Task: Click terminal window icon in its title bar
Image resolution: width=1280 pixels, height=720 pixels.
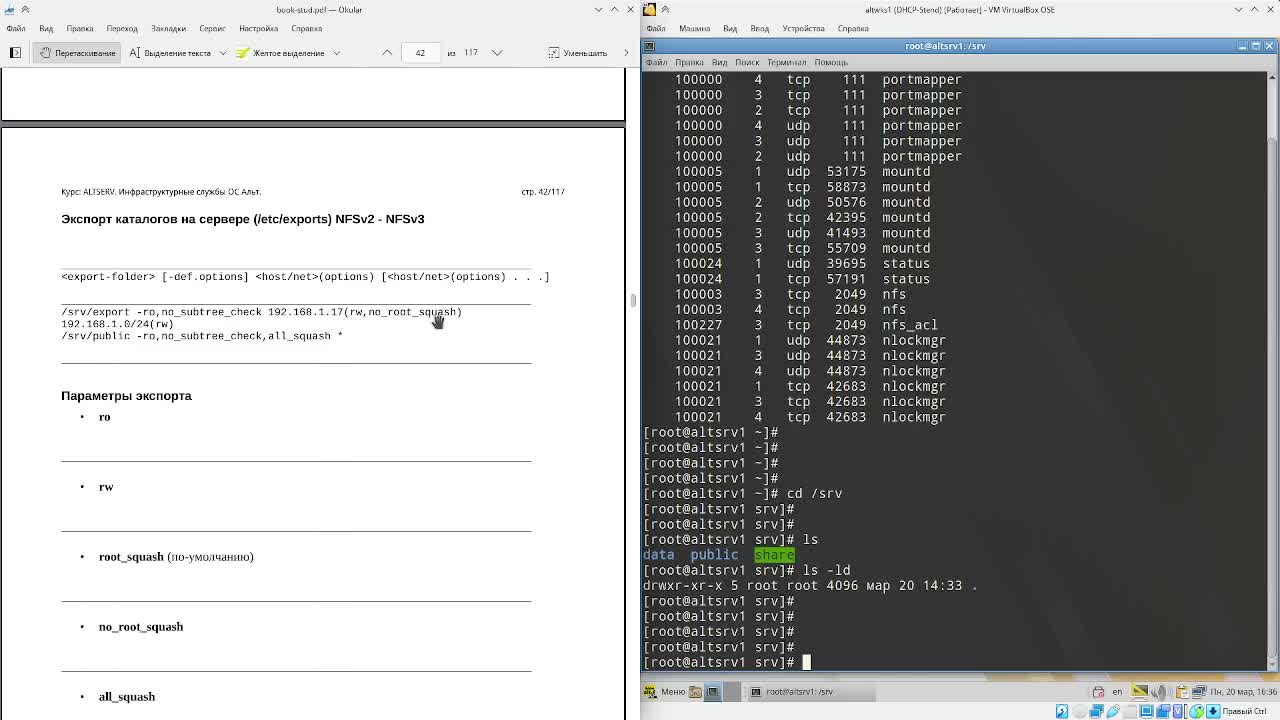Action: 649,46
